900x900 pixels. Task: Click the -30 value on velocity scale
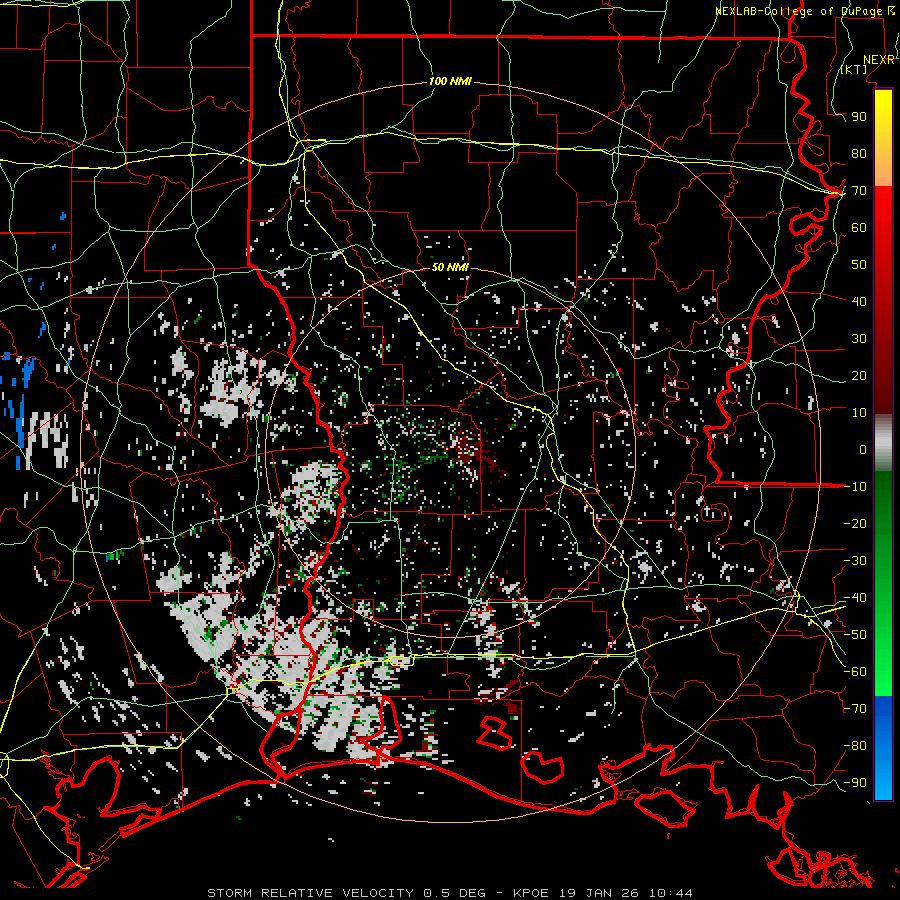(855, 561)
